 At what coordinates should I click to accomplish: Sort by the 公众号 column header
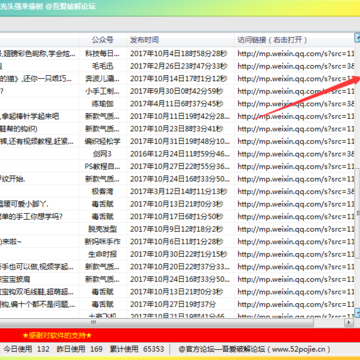pyautogui.click(x=103, y=40)
